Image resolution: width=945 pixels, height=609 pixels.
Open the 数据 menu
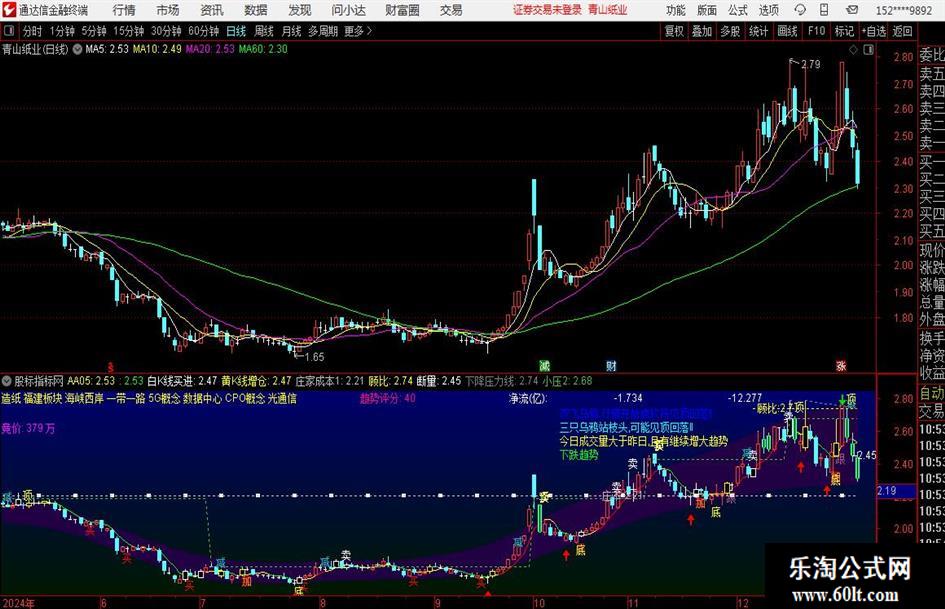tap(256, 10)
